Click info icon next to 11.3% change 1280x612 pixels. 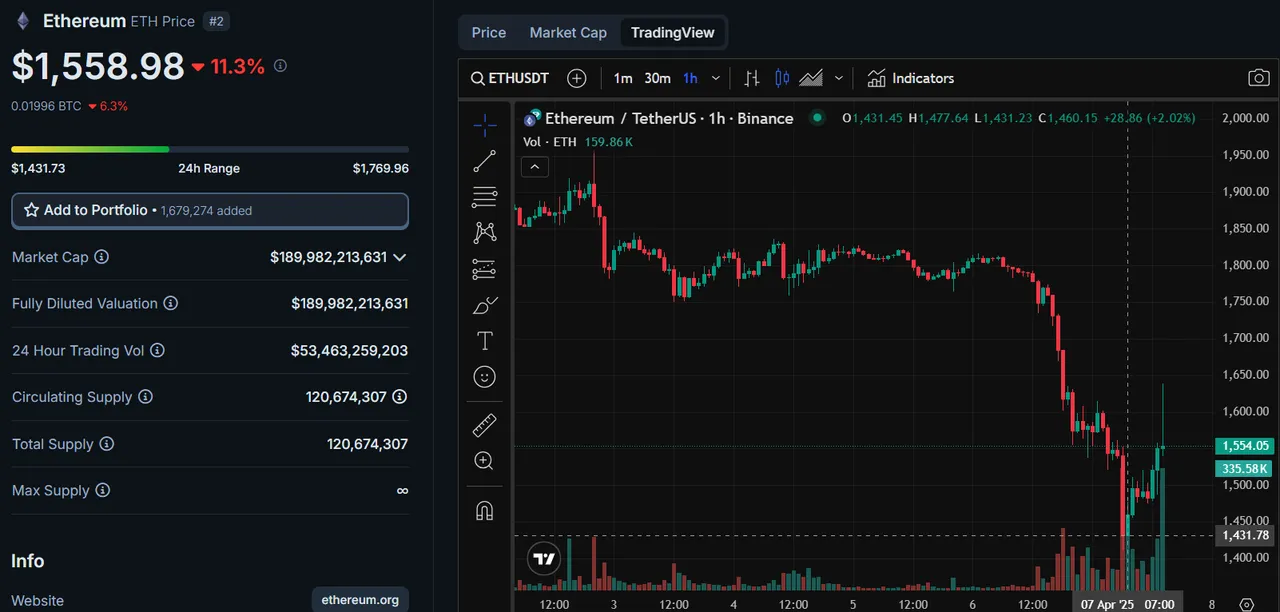(280, 66)
